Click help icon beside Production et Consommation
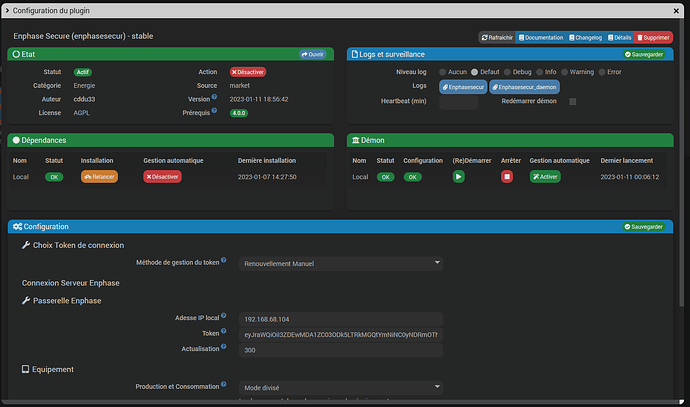Image resolution: width=690 pixels, height=407 pixels. [224, 384]
